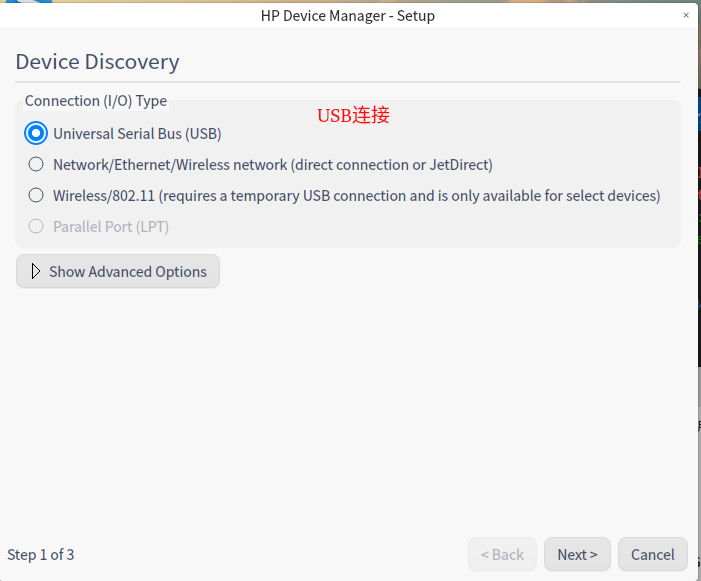Click the 'Universal Serial Bus (USB)' label text
Image resolution: width=701 pixels, height=581 pixels.
pyautogui.click(x=137, y=133)
